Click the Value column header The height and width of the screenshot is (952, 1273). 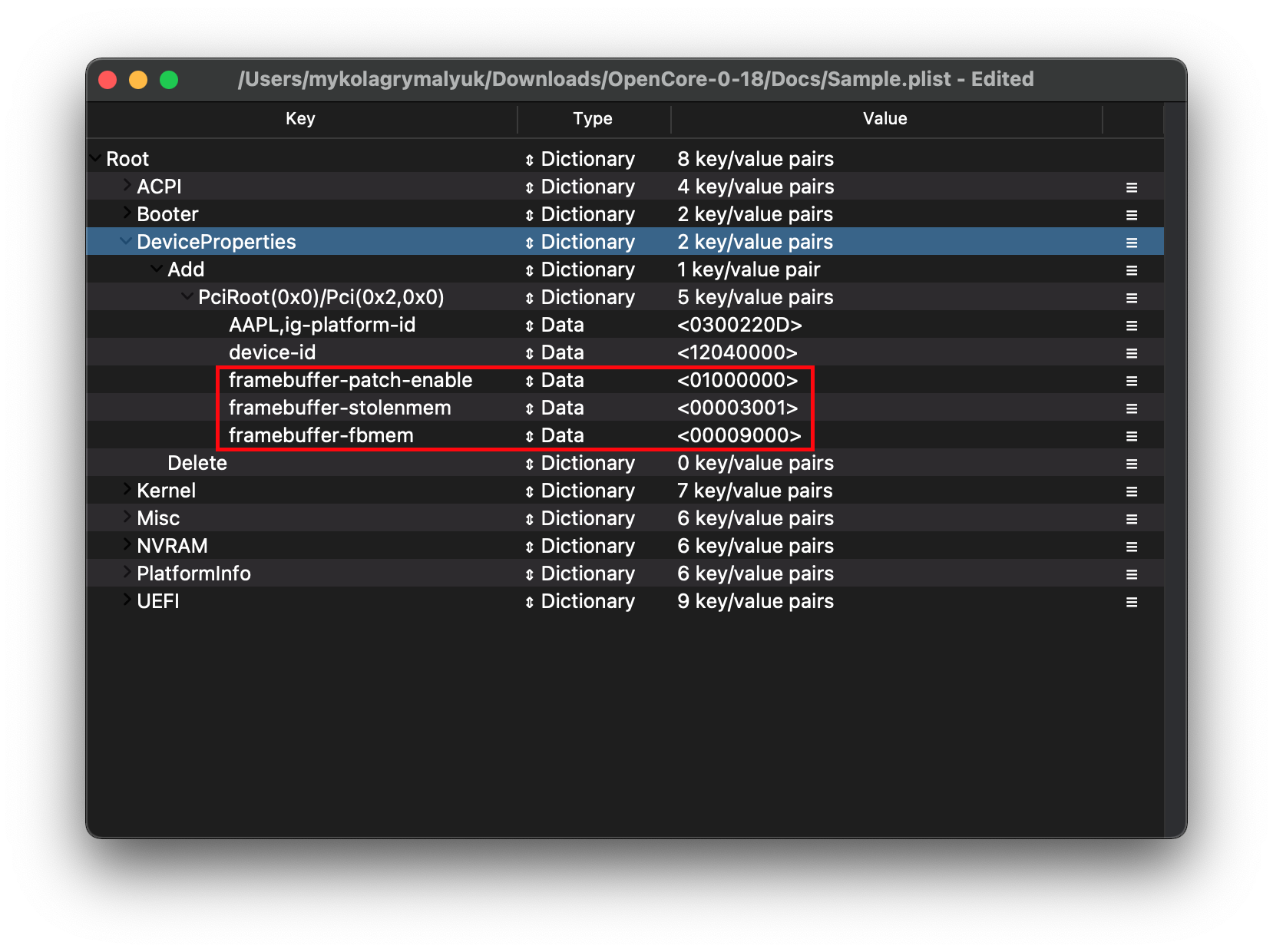[884, 119]
